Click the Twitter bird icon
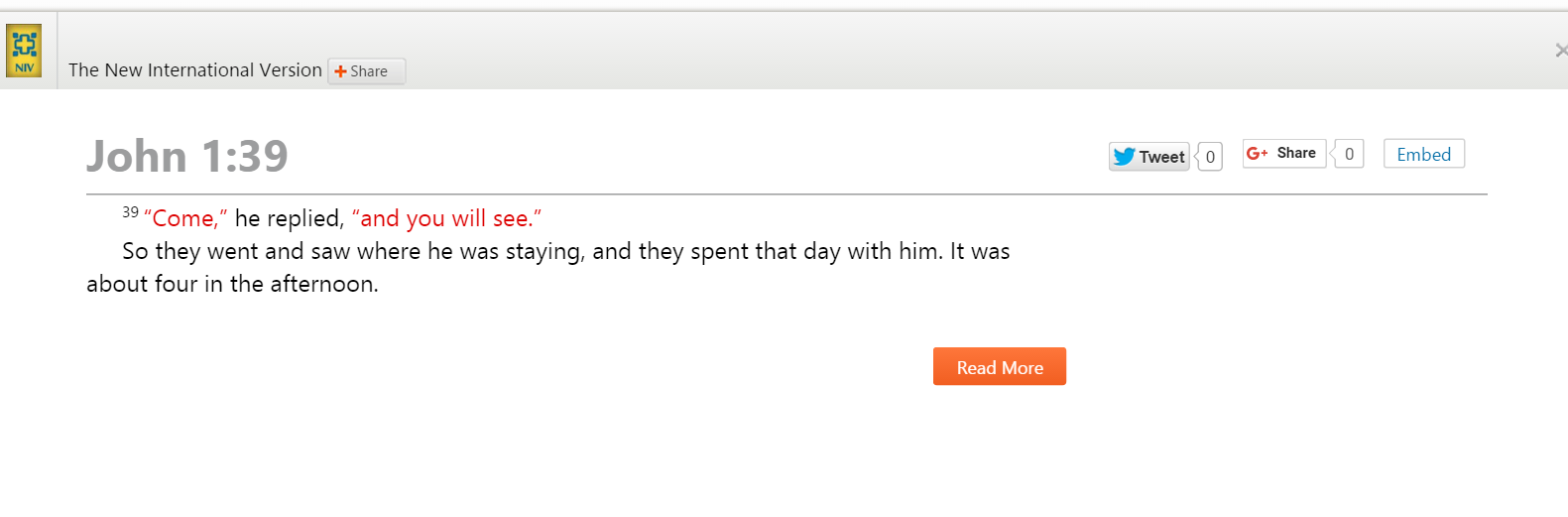 (x=1124, y=157)
